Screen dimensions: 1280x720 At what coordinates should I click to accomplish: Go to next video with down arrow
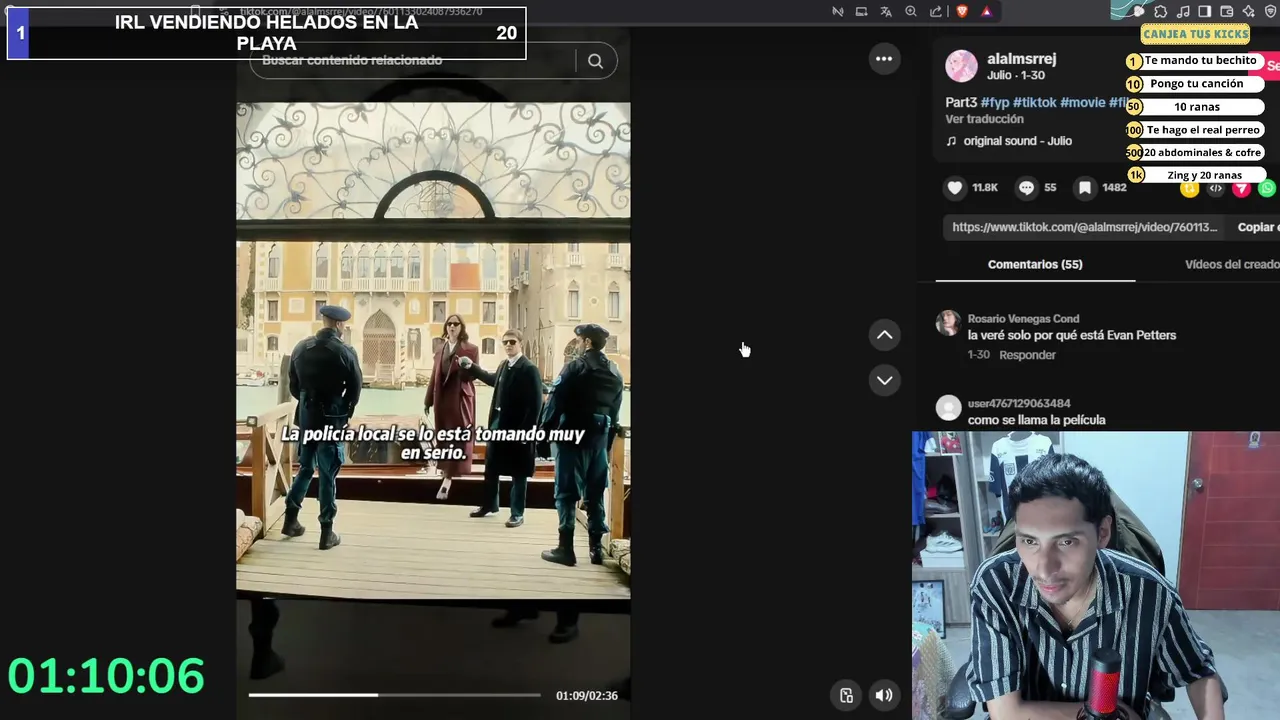(885, 380)
